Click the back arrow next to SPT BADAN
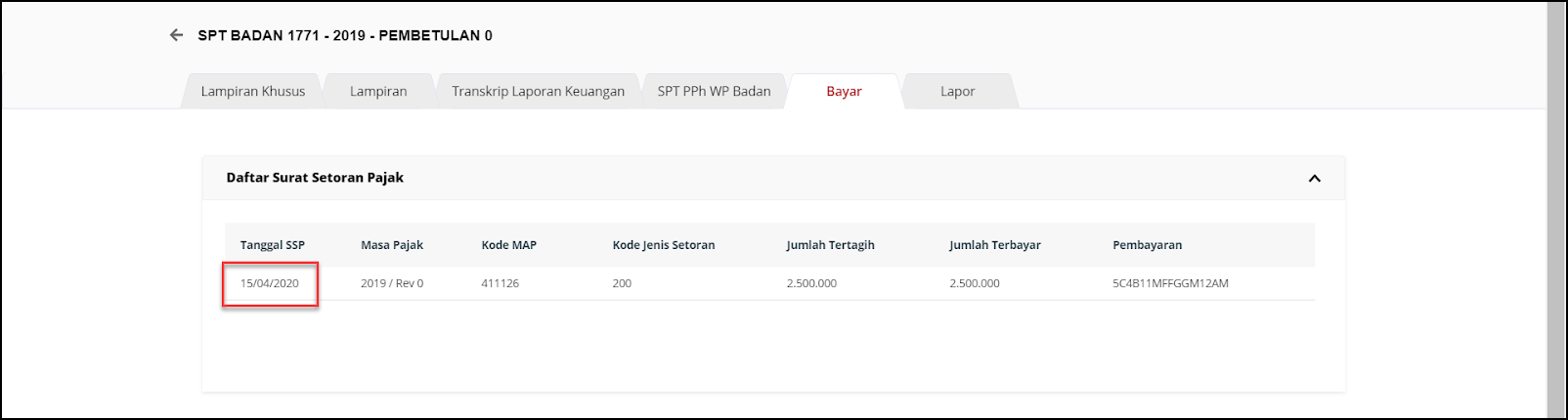The image size is (1568, 420). (176, 35)
